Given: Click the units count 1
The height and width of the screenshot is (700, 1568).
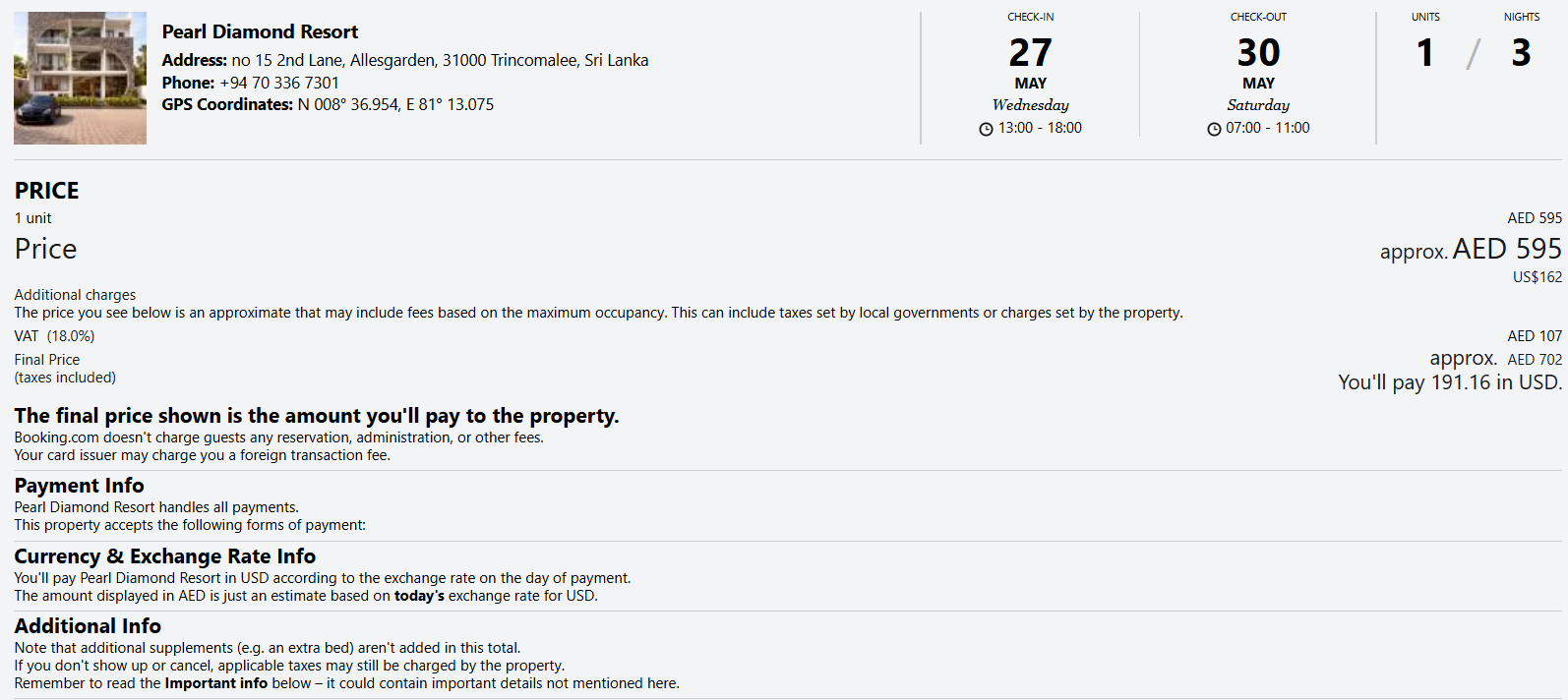Looking at the screenshot, I should 1424,52.
